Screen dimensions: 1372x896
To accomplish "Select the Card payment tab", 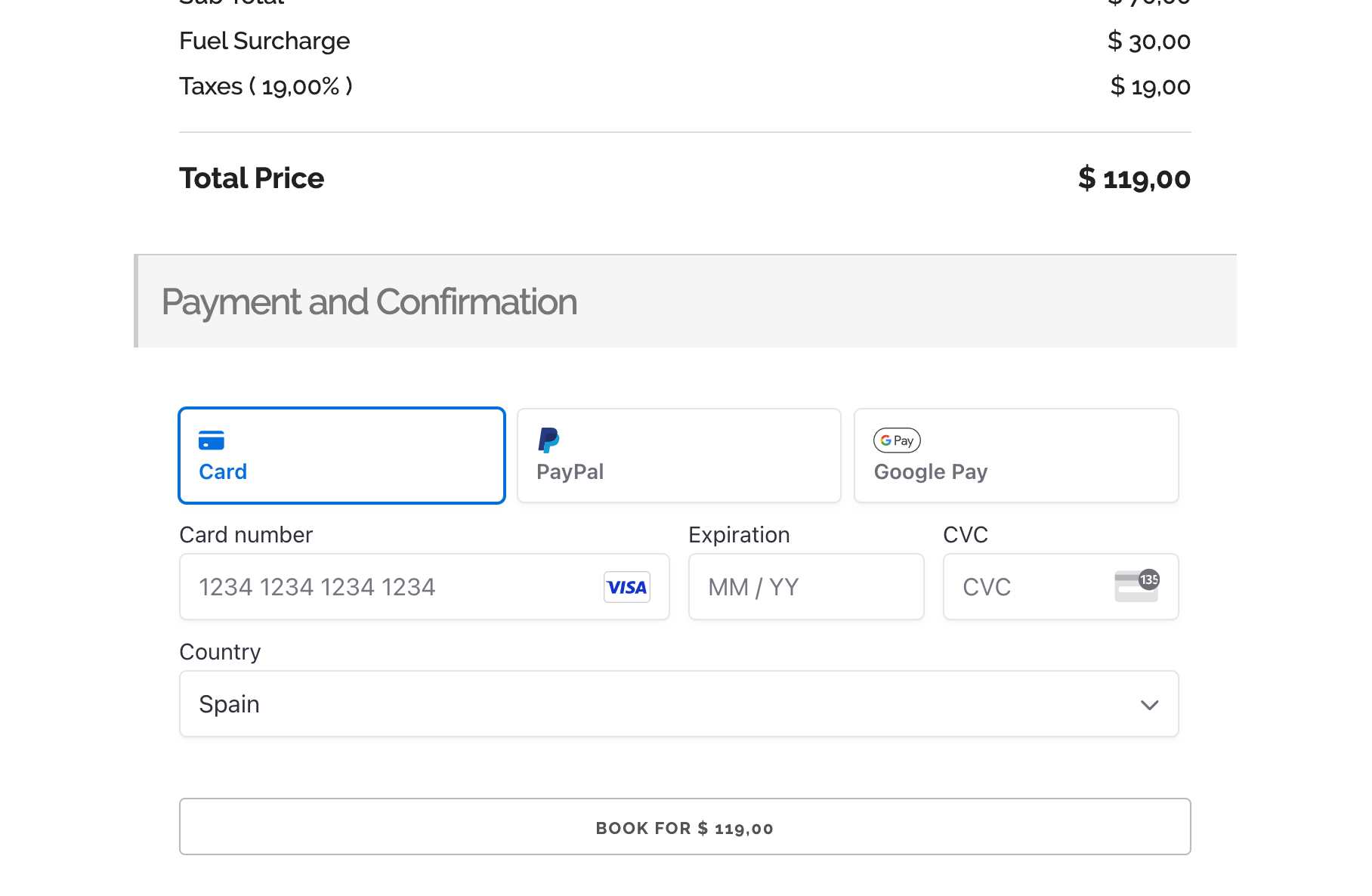I will click(x=341, y=456).
